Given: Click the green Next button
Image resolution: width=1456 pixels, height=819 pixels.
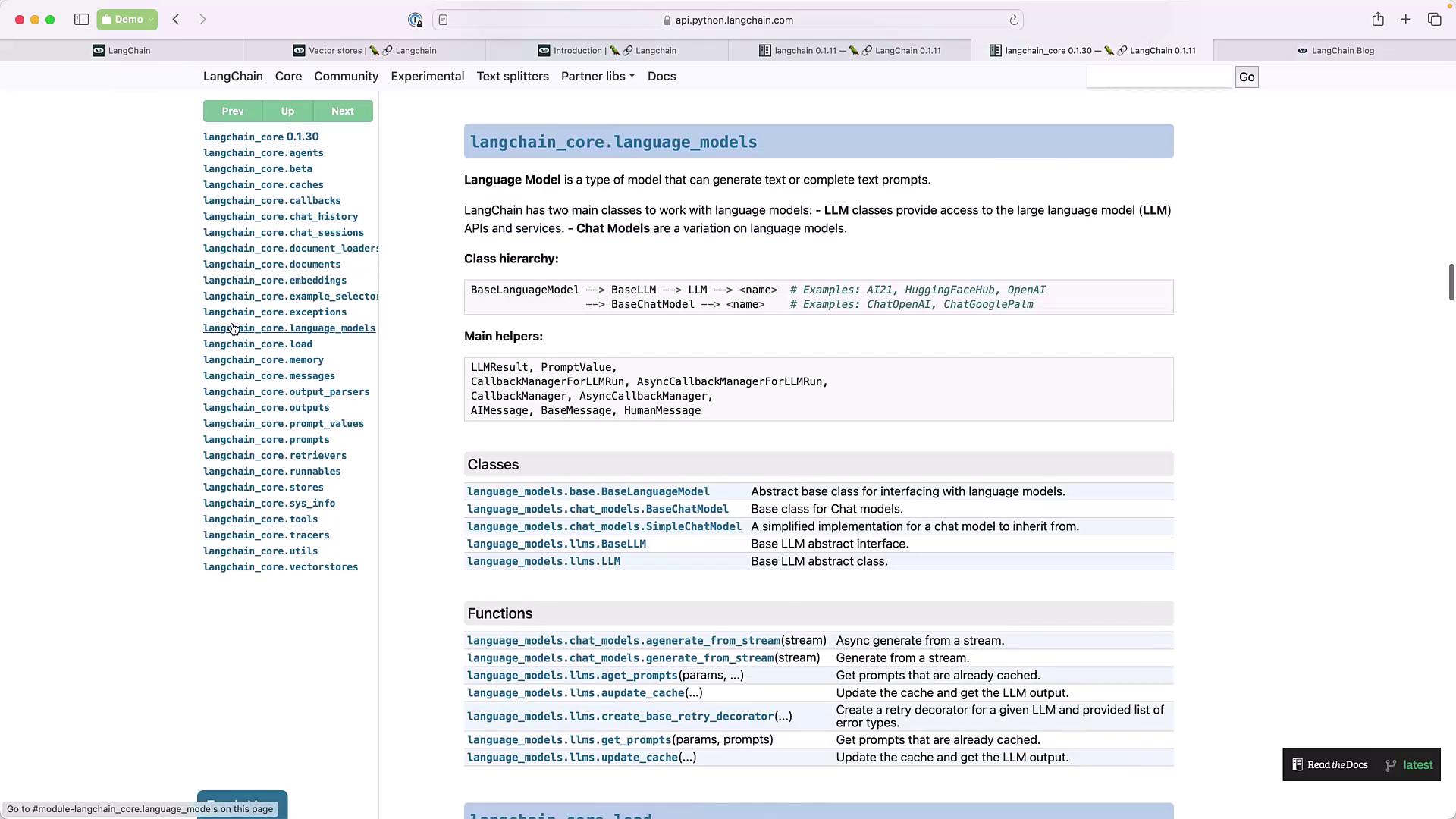Looking at the screenshot, I should pos(342,111).
